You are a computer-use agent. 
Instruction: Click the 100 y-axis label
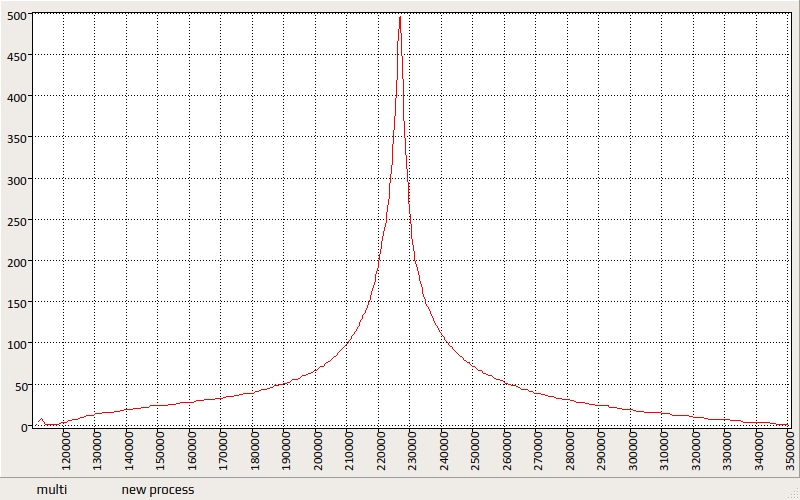[x=17, y=344]
